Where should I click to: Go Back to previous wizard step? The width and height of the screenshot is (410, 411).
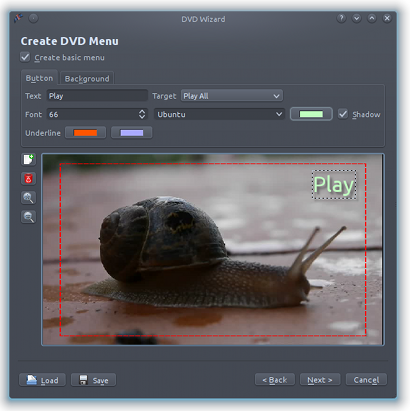275,380
